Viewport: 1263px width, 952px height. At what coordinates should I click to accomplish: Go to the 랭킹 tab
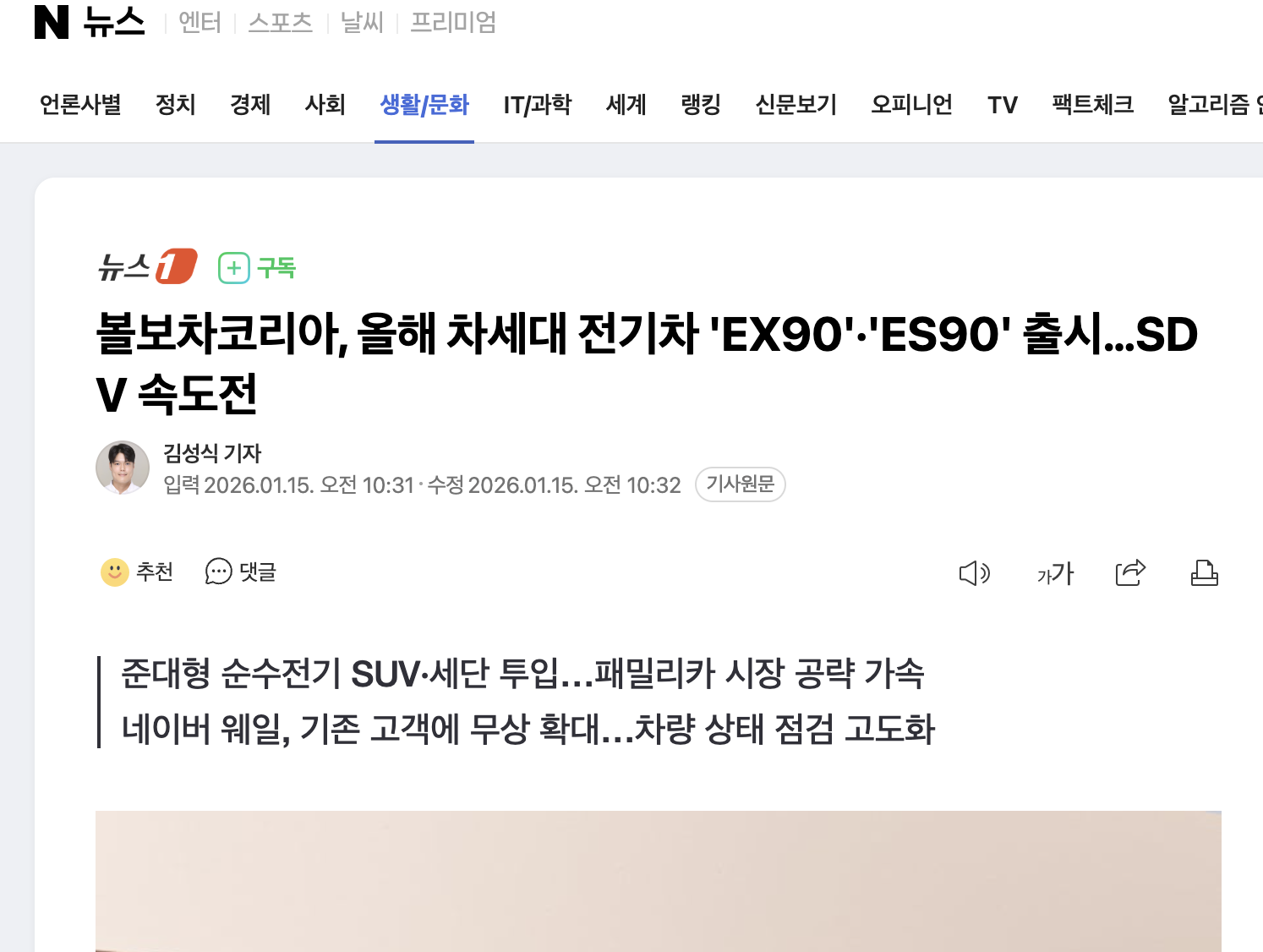click(701, 105)
